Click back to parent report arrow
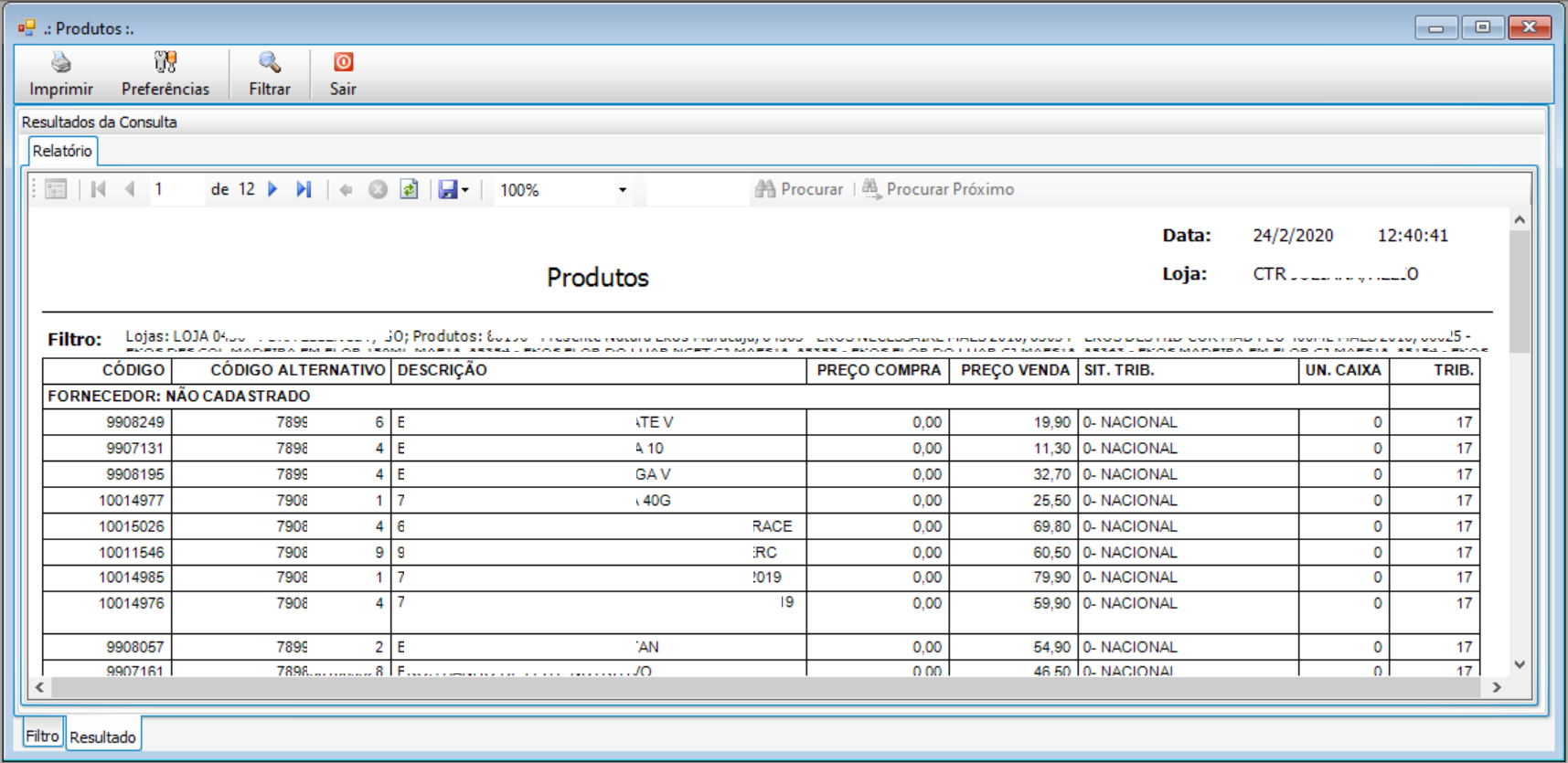Screen dimensions: 1568x763 pos(346,189)
